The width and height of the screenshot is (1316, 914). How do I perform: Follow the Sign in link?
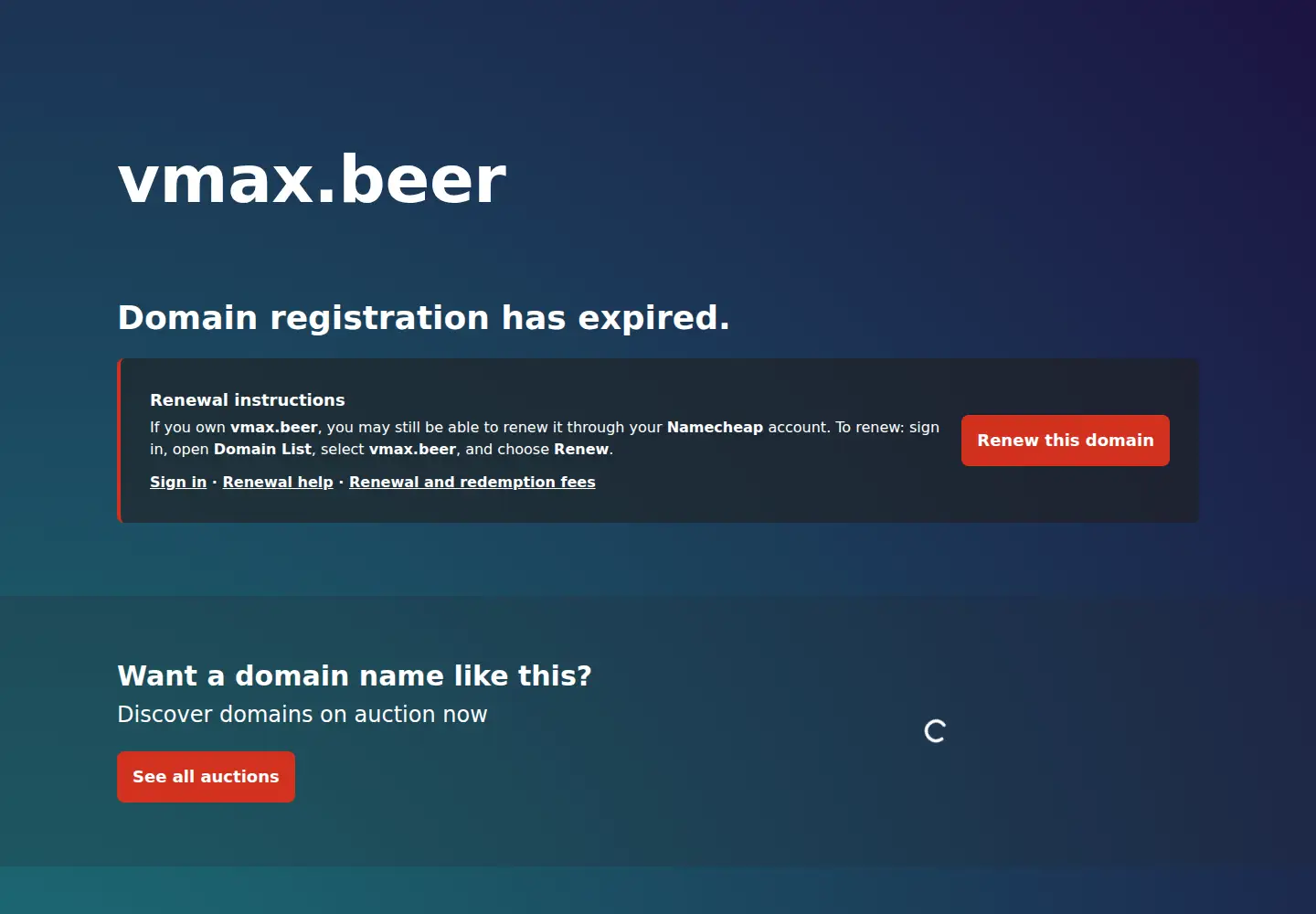click(x=178, y=482)
